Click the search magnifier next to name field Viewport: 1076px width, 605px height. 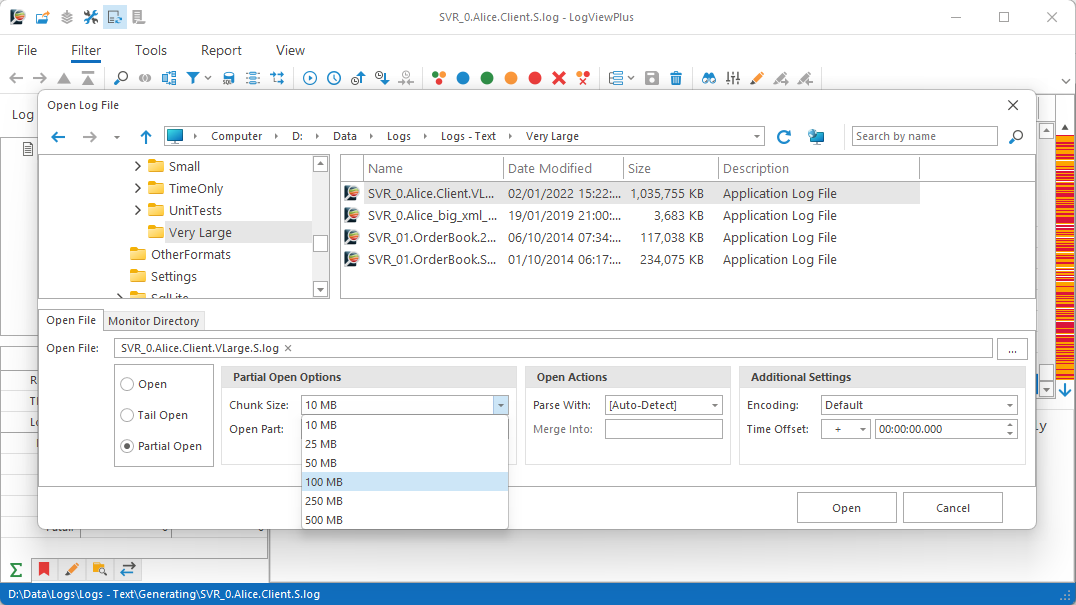pyautogui.click(x=1016, y=137)
